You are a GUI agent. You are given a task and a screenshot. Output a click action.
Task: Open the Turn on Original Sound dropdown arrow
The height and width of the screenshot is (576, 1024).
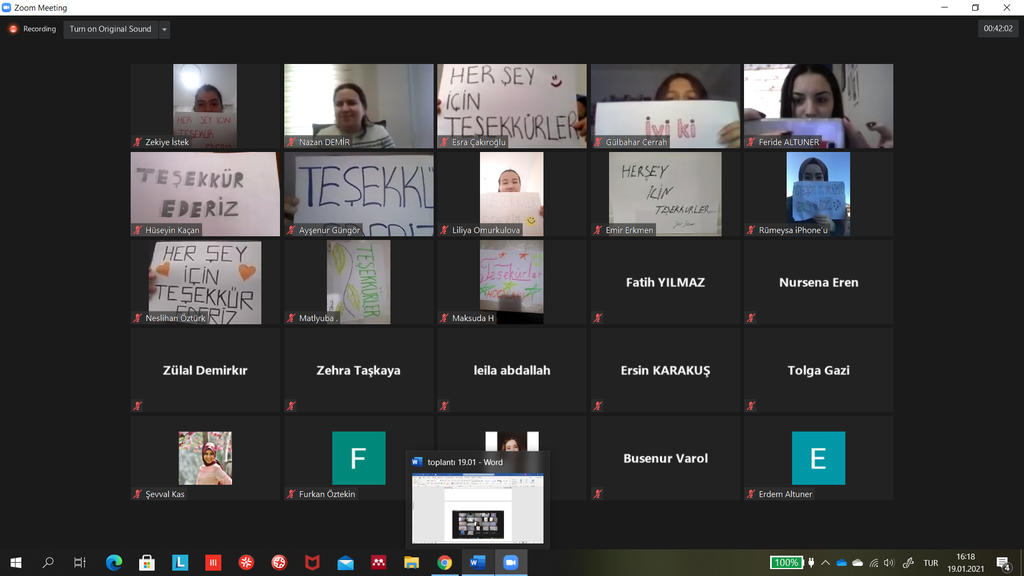[x=165, y=30]
